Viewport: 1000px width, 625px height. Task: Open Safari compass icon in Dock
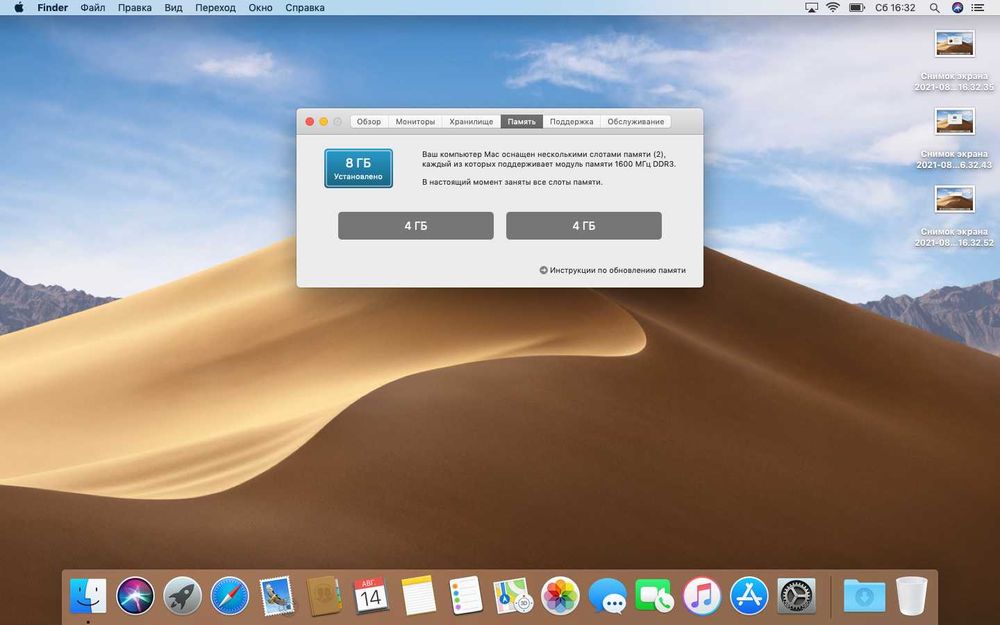230,596
